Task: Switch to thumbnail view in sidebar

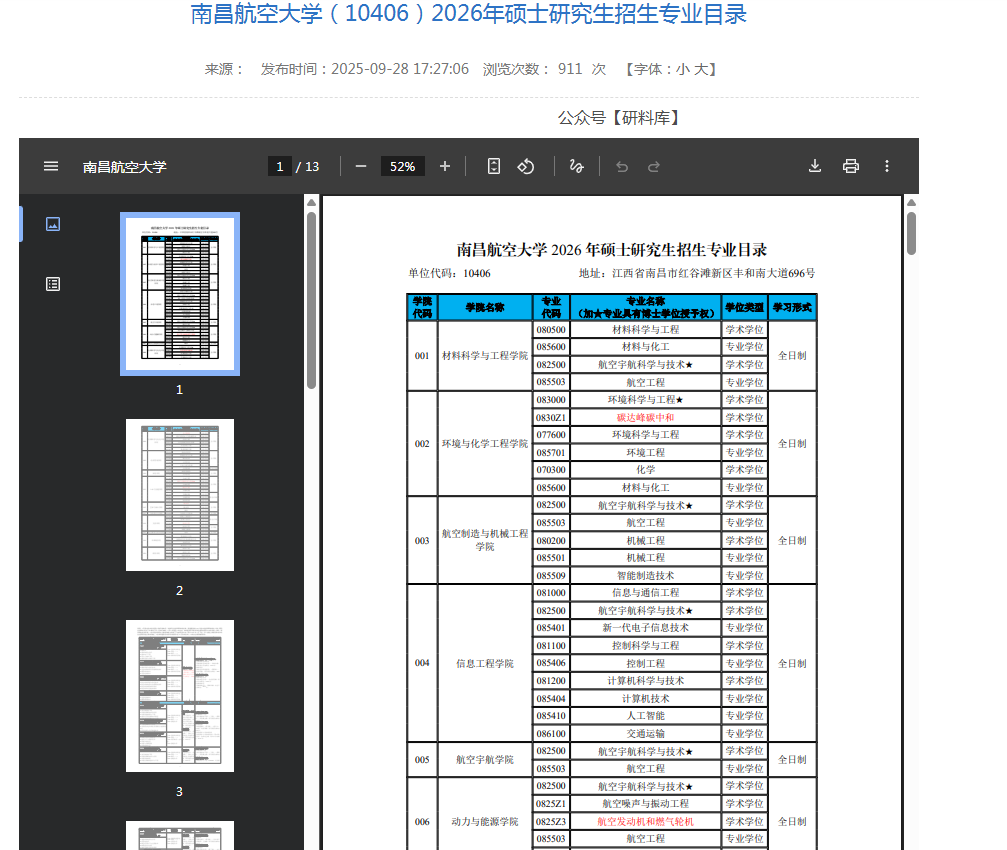Action: [53, 224]
